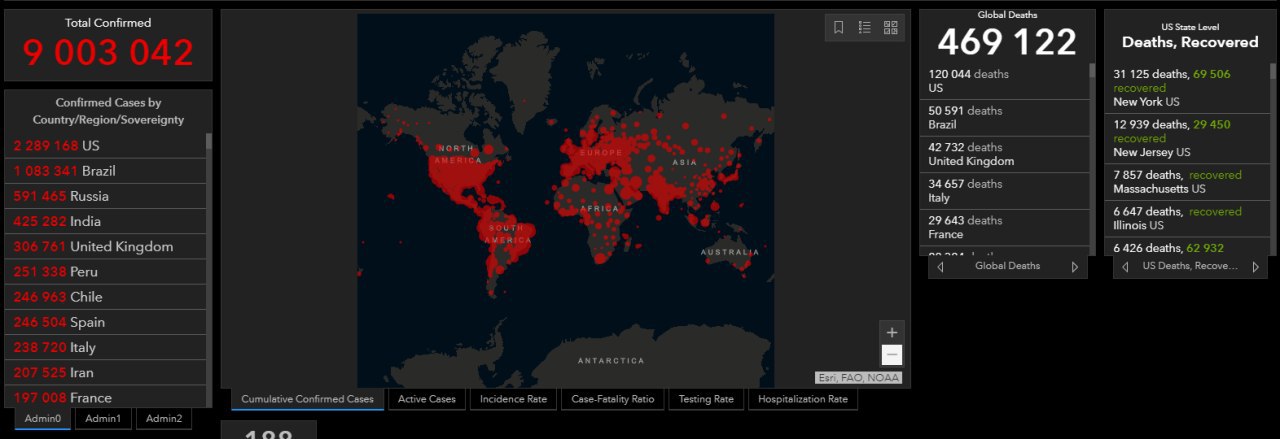Image resolution: width=1280 pixels, height=439 pixels.
Task: Open the map bookmarks icon
Action: 839,27
